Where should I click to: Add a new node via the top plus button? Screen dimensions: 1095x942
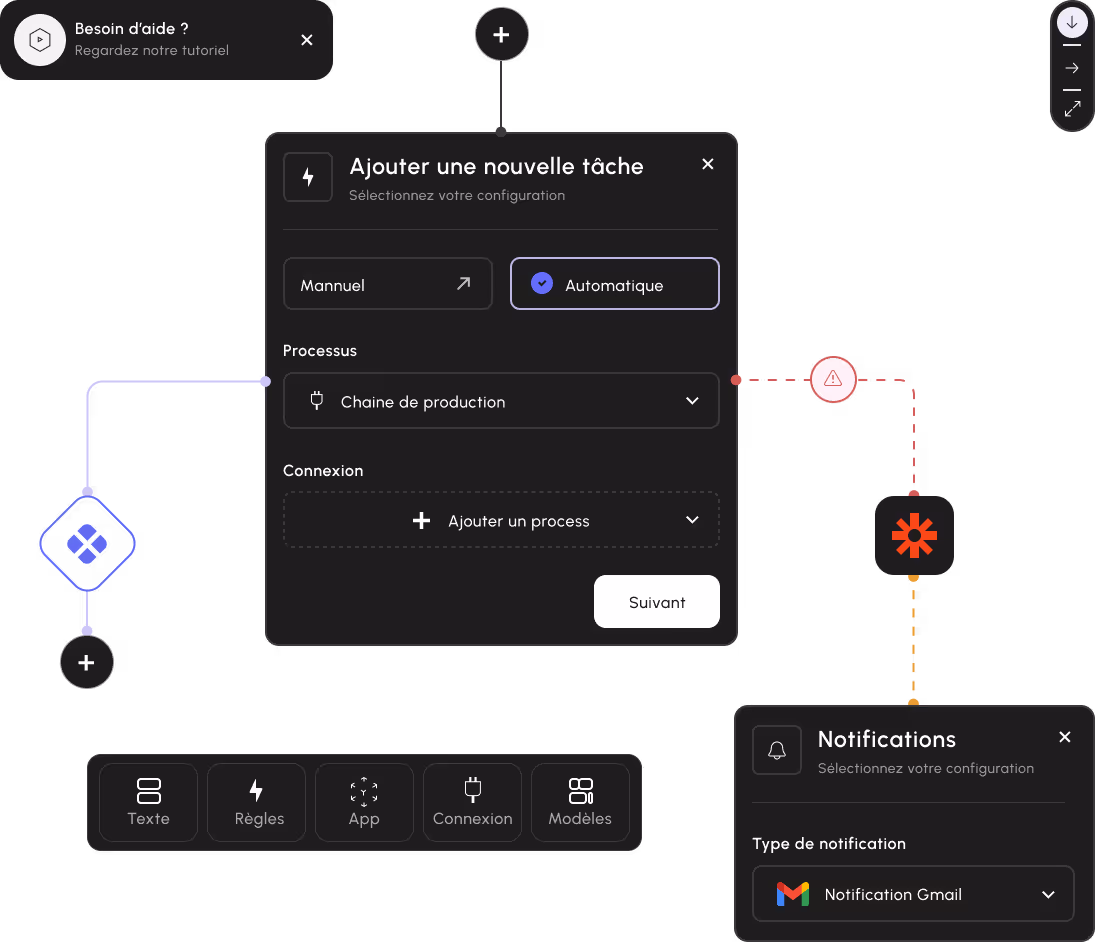coord(501,33)
